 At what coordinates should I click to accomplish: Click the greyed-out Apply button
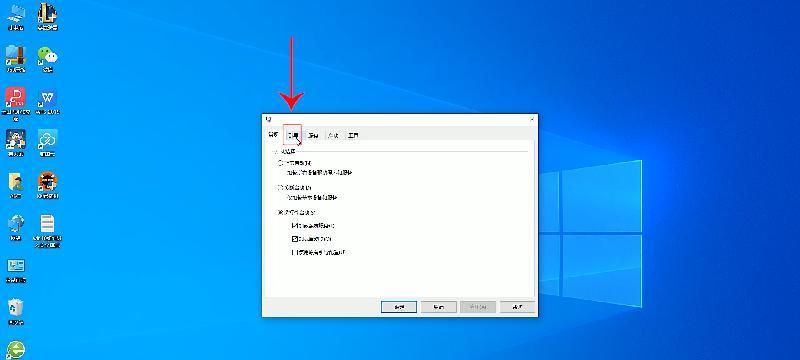(x=478, y=307)
